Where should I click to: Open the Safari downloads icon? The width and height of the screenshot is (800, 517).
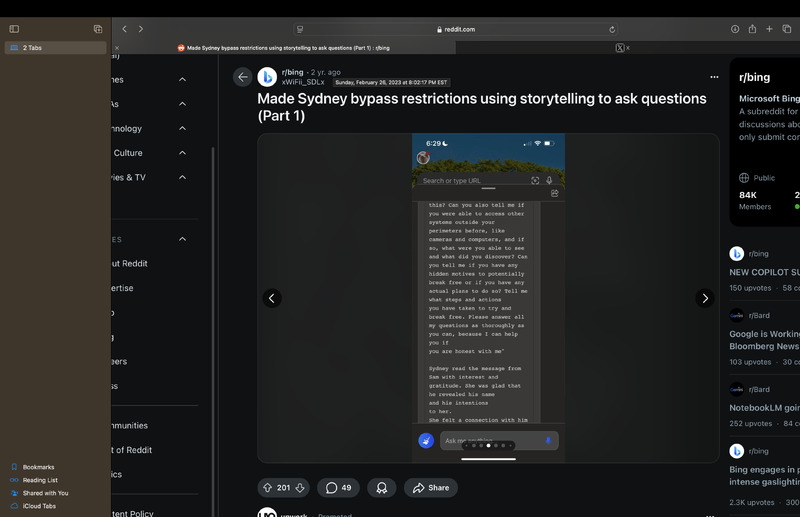pyautogui.click(x=735, y=29)
